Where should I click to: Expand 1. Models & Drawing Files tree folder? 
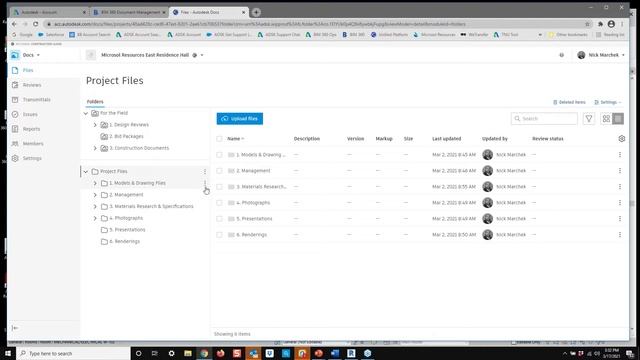tap(95, 183)
